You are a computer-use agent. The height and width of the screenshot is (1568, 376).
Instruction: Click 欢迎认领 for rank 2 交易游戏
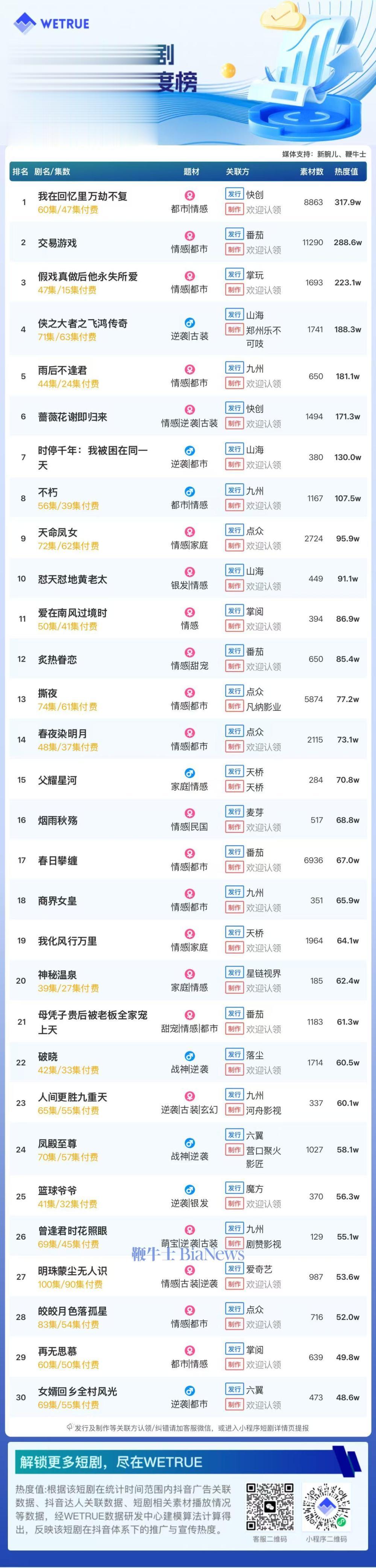pyautogui.click(x=263, y=250)
